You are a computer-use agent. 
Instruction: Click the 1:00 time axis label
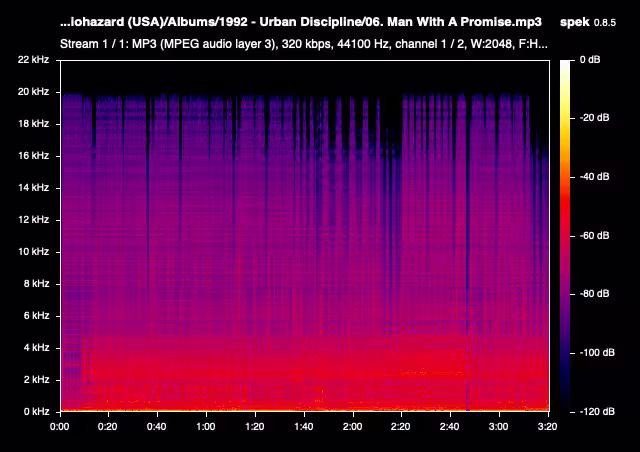point(205,427)
